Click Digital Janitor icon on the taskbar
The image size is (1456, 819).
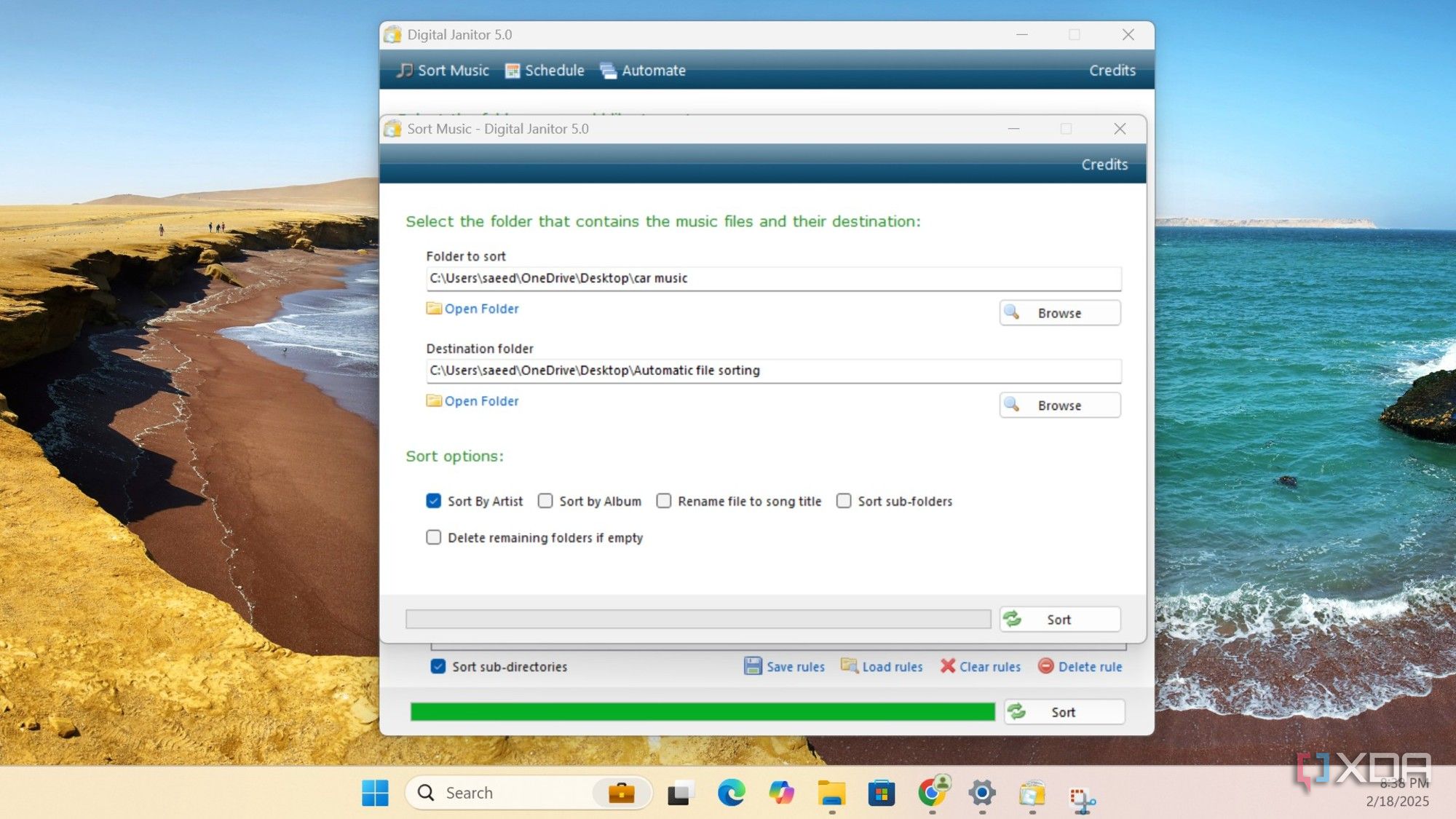[x=1032, y=793]
